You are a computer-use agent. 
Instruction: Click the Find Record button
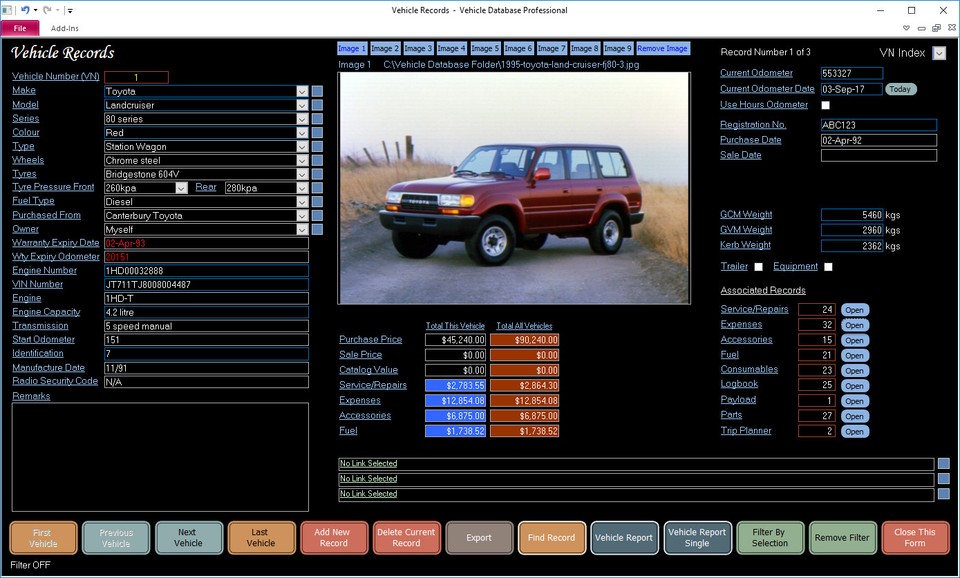click(x=552, y=538)
